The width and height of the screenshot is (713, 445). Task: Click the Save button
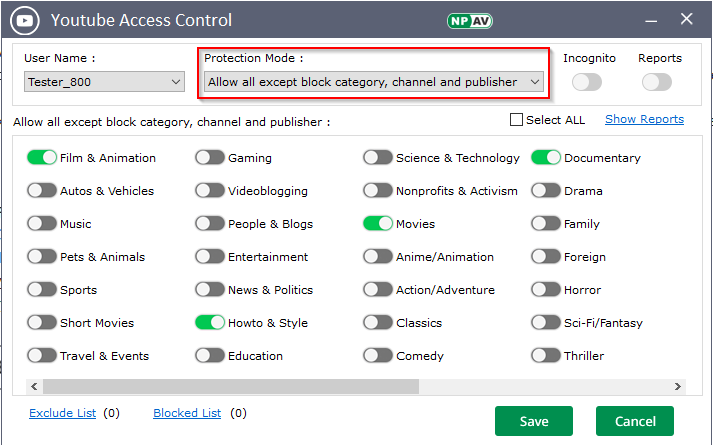[534, 421]
